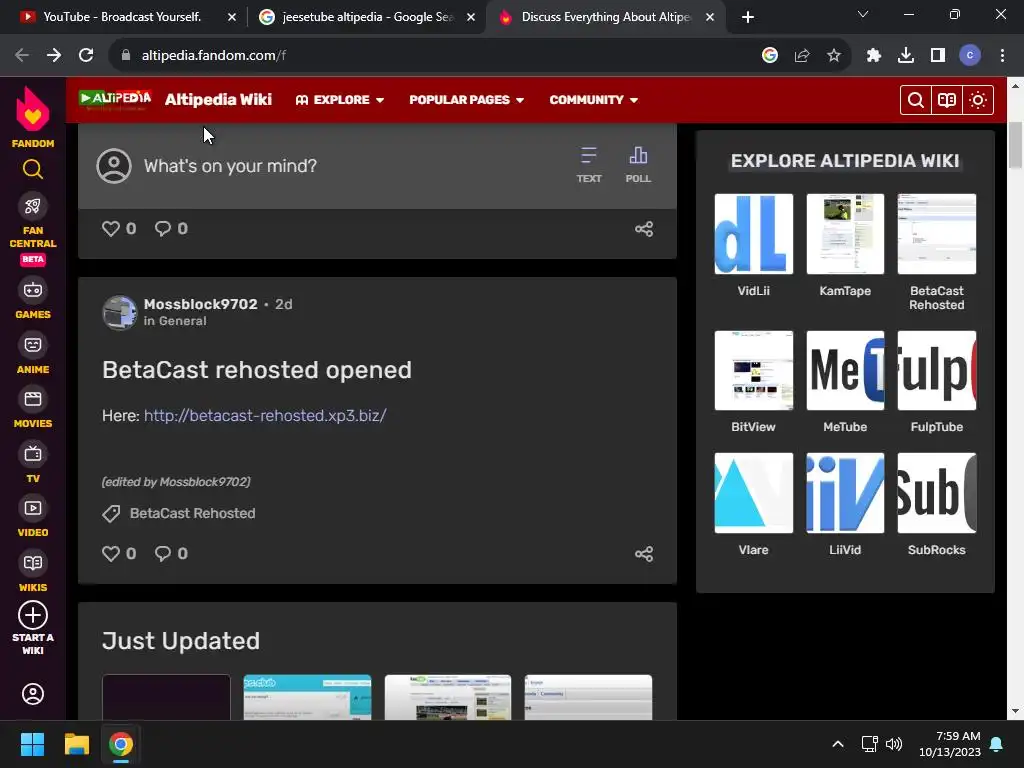Open Chrome downloads icon
This screenshot has width=1024, height=768.
pos(906,56)
